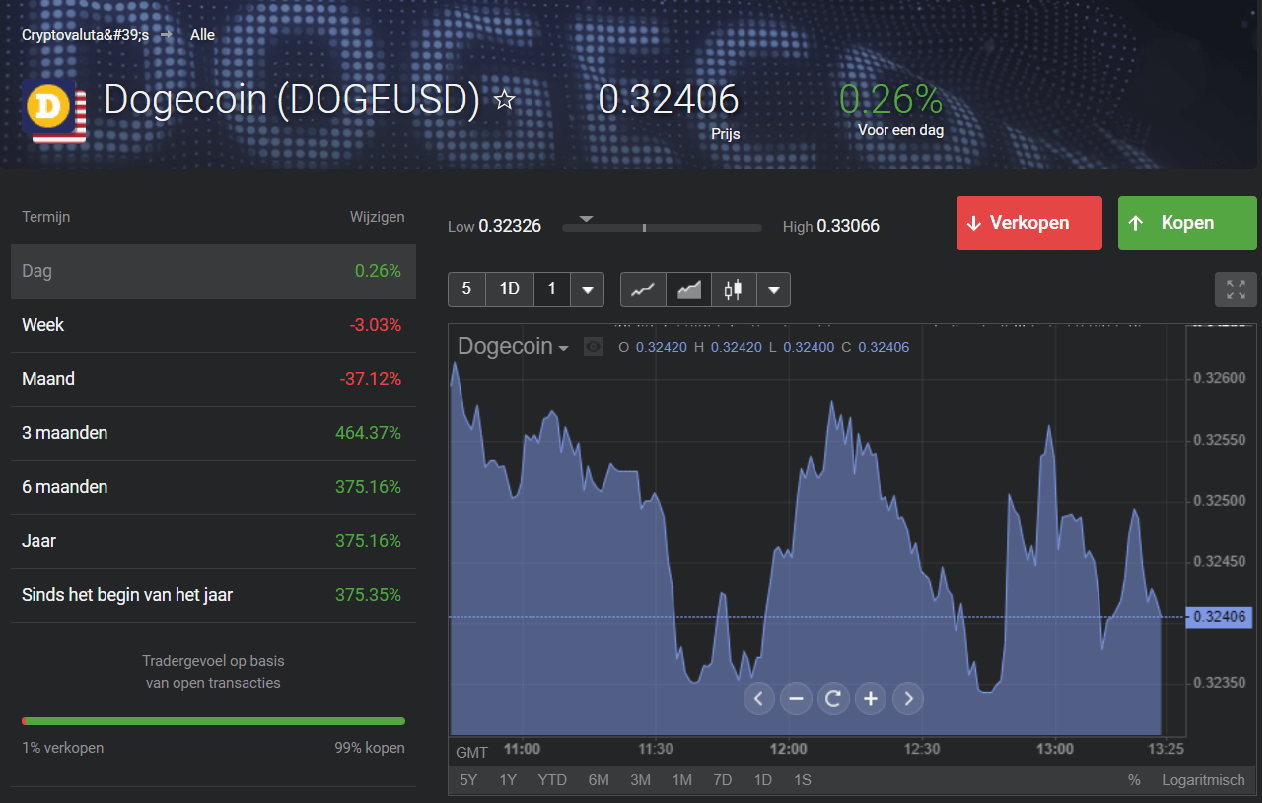Screen dimensions: 1262x803
Task: Reset the chart view with the refresh icon
Action: click(833, 698)
